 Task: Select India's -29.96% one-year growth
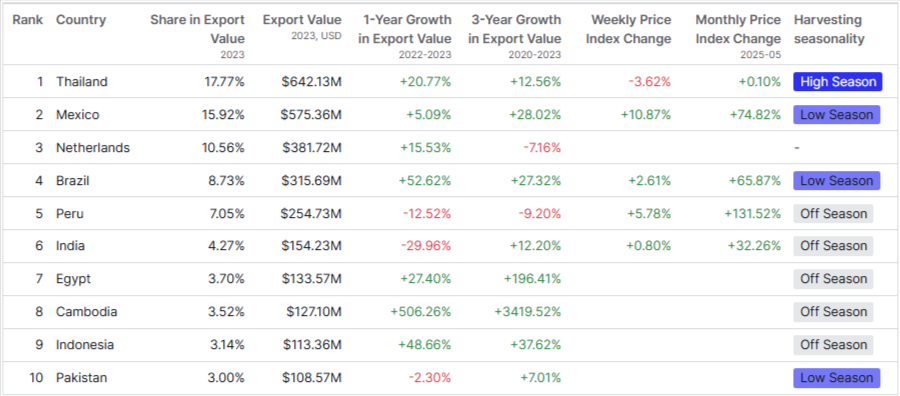tap(425, 246)
